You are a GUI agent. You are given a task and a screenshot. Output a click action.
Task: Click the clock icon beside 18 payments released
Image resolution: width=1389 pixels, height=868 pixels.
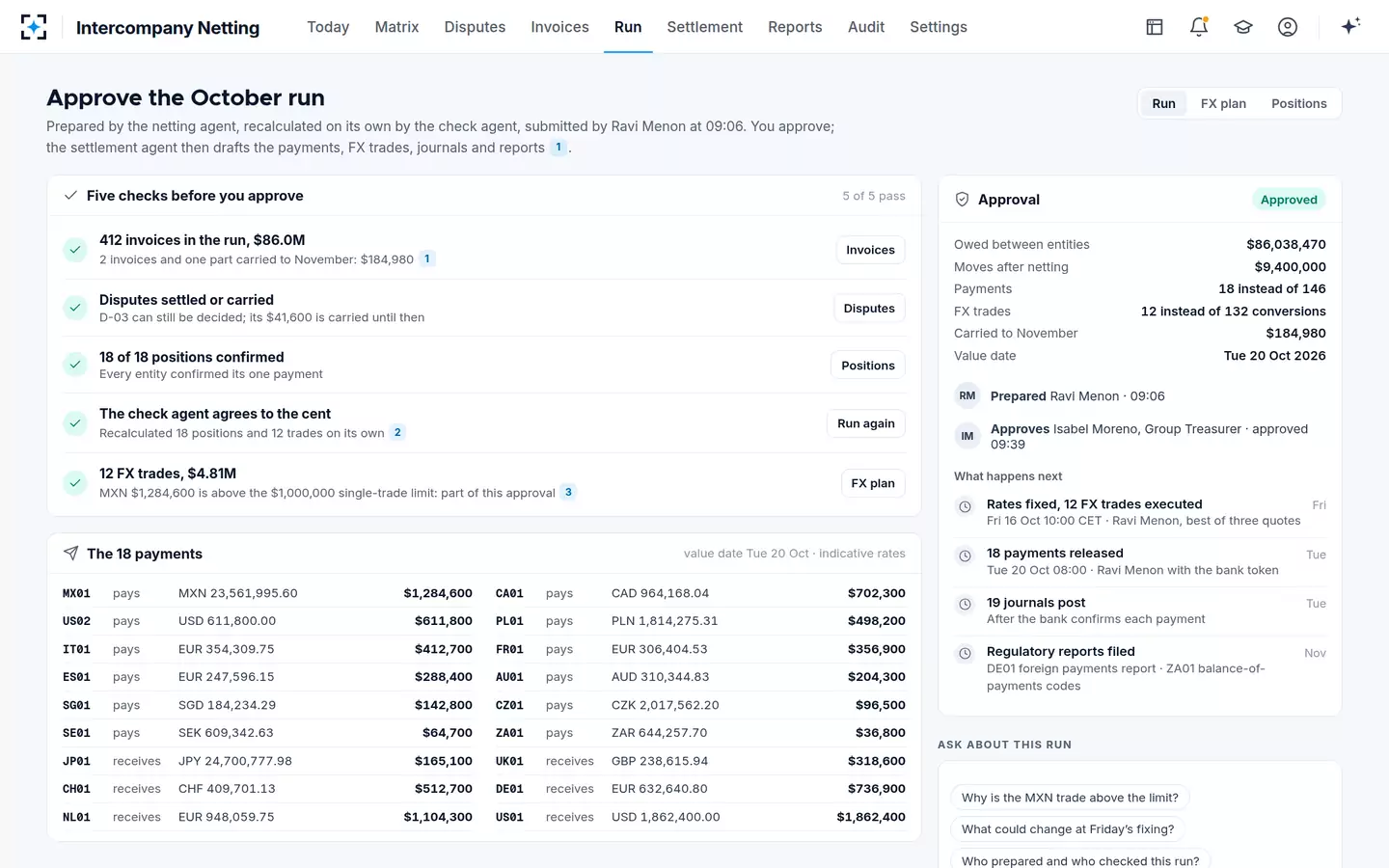pyautogui.click(x=965, y=556)
